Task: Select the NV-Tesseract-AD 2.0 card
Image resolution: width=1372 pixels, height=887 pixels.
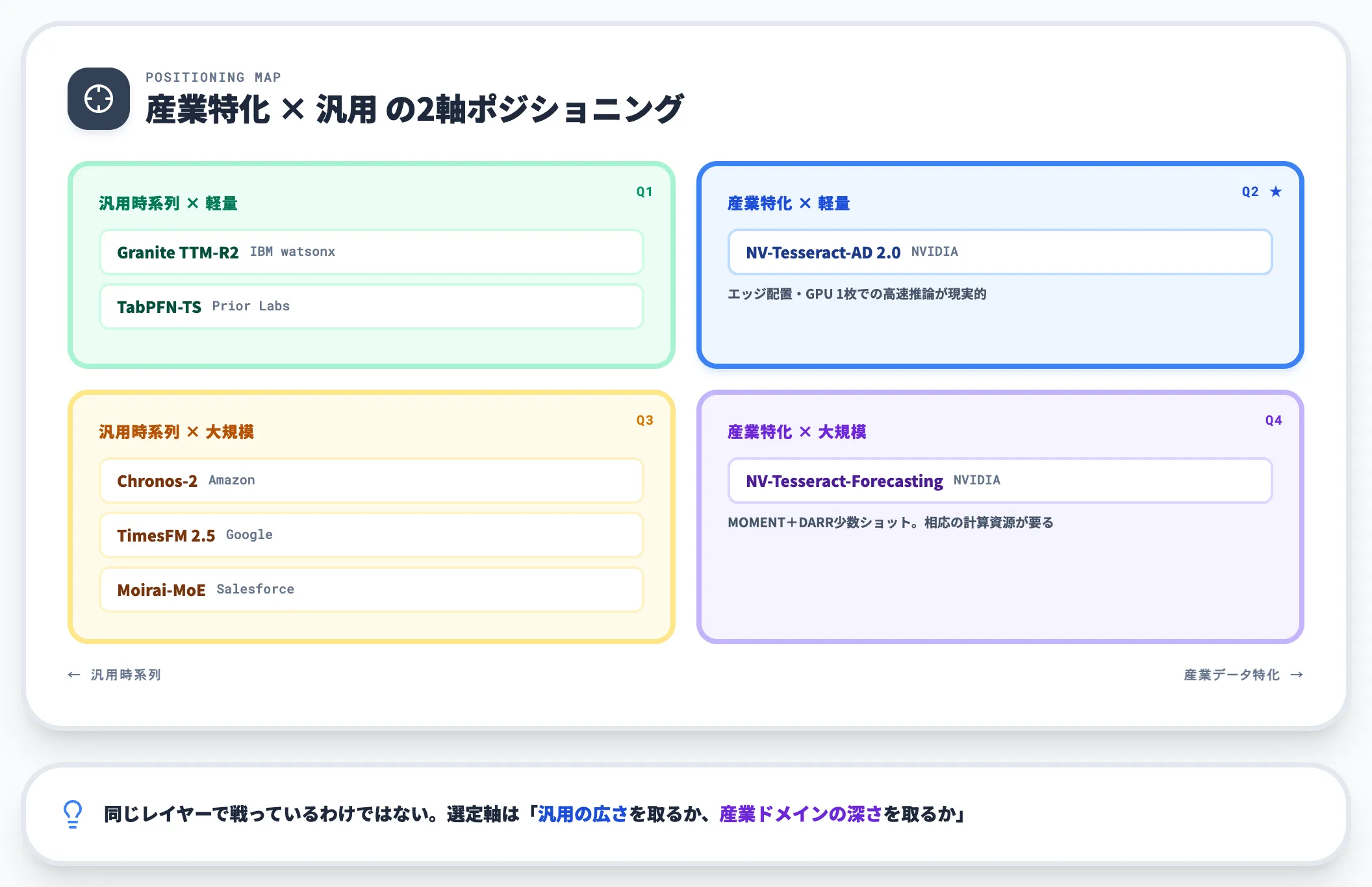Action: click(1000, 252)
